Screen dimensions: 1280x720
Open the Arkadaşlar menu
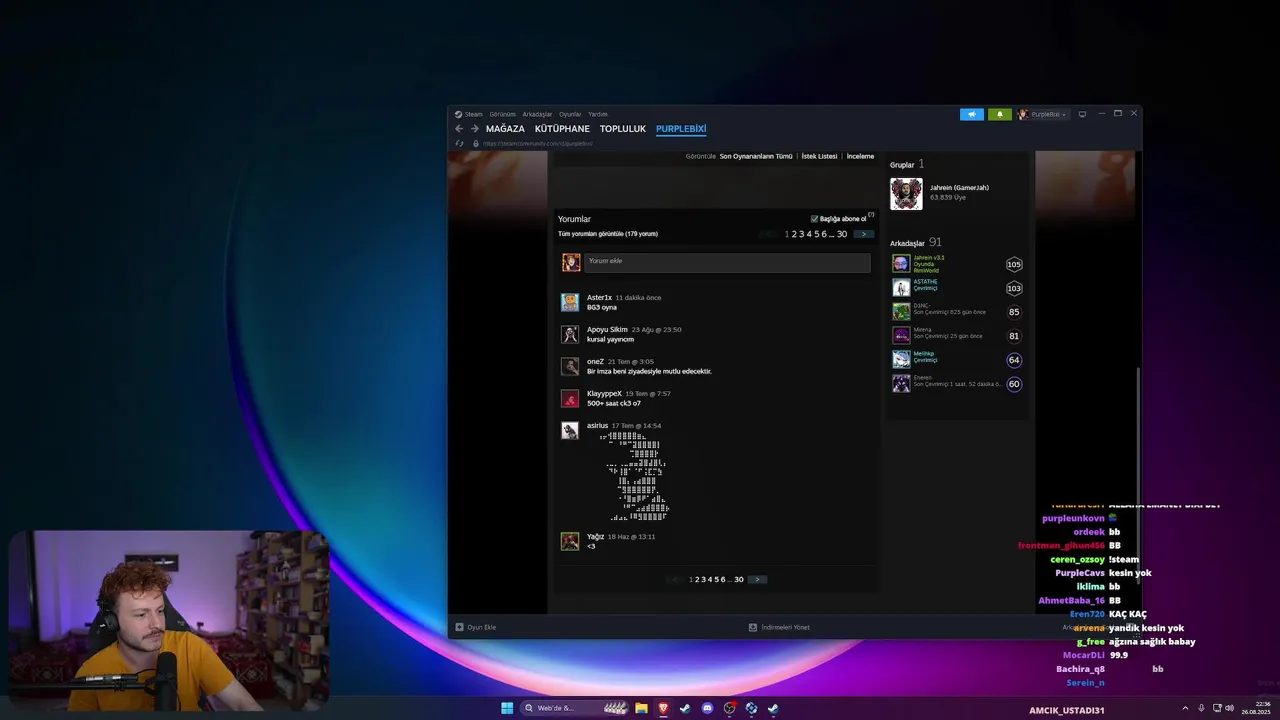coord(537,114)
